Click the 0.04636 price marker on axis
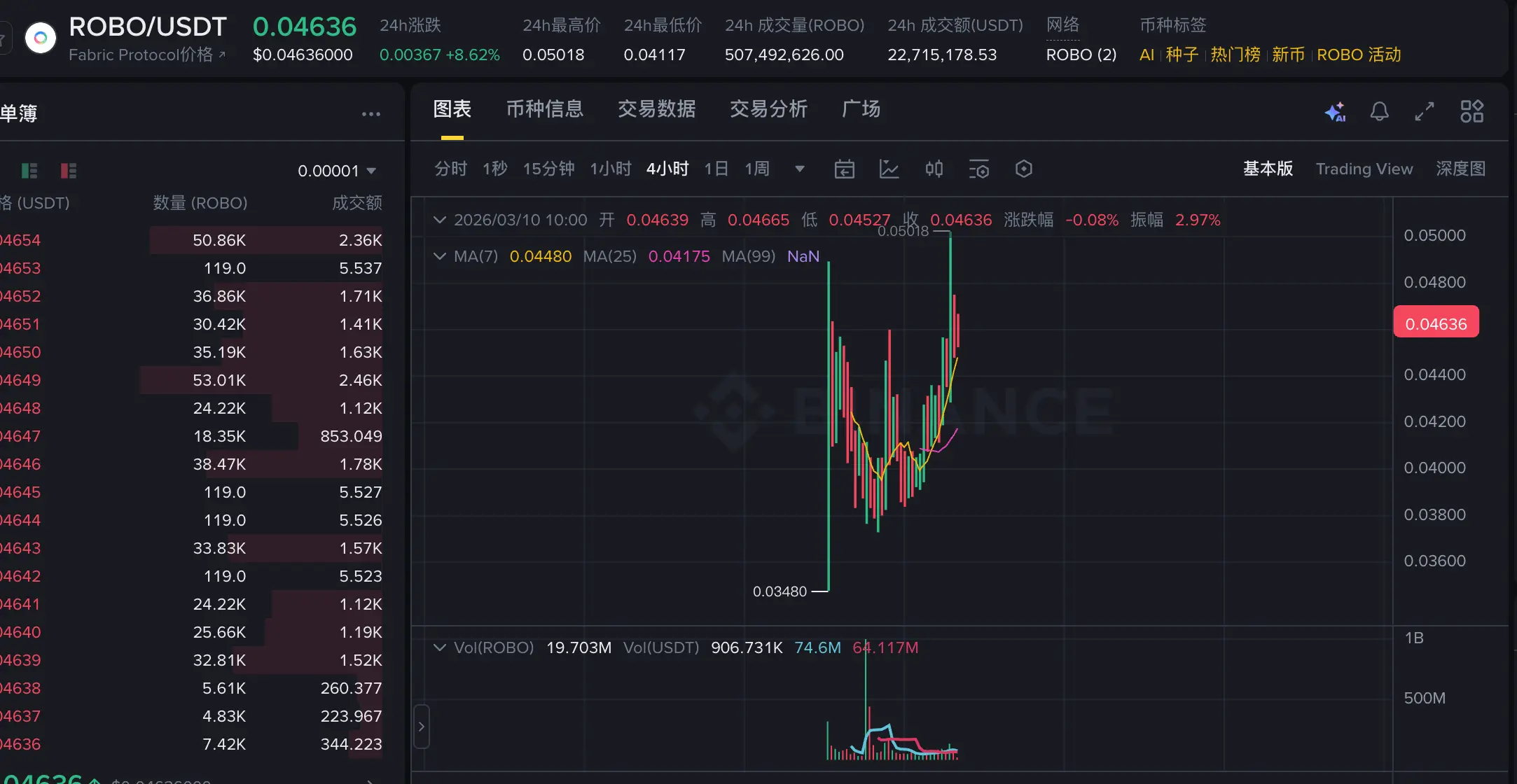 pos(1436,323)
